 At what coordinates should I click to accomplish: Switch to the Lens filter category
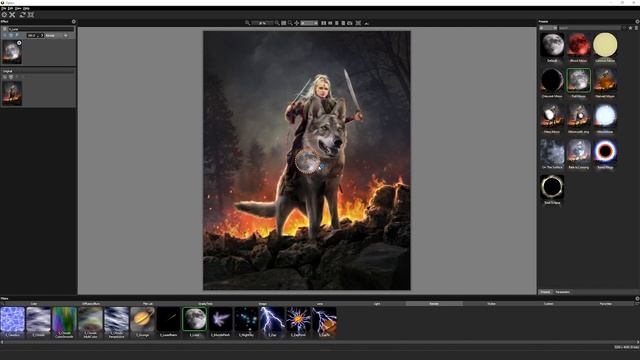pyautogui.click(x=320, y=304)
